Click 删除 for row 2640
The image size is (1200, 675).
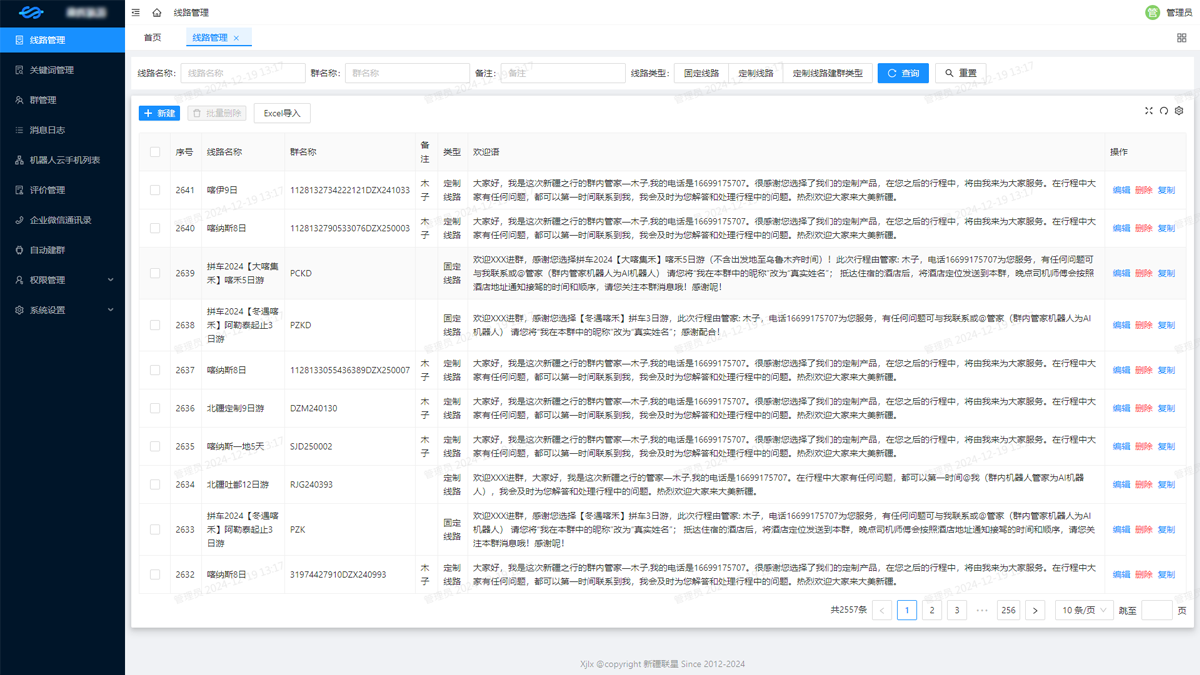pos(1144,228)
